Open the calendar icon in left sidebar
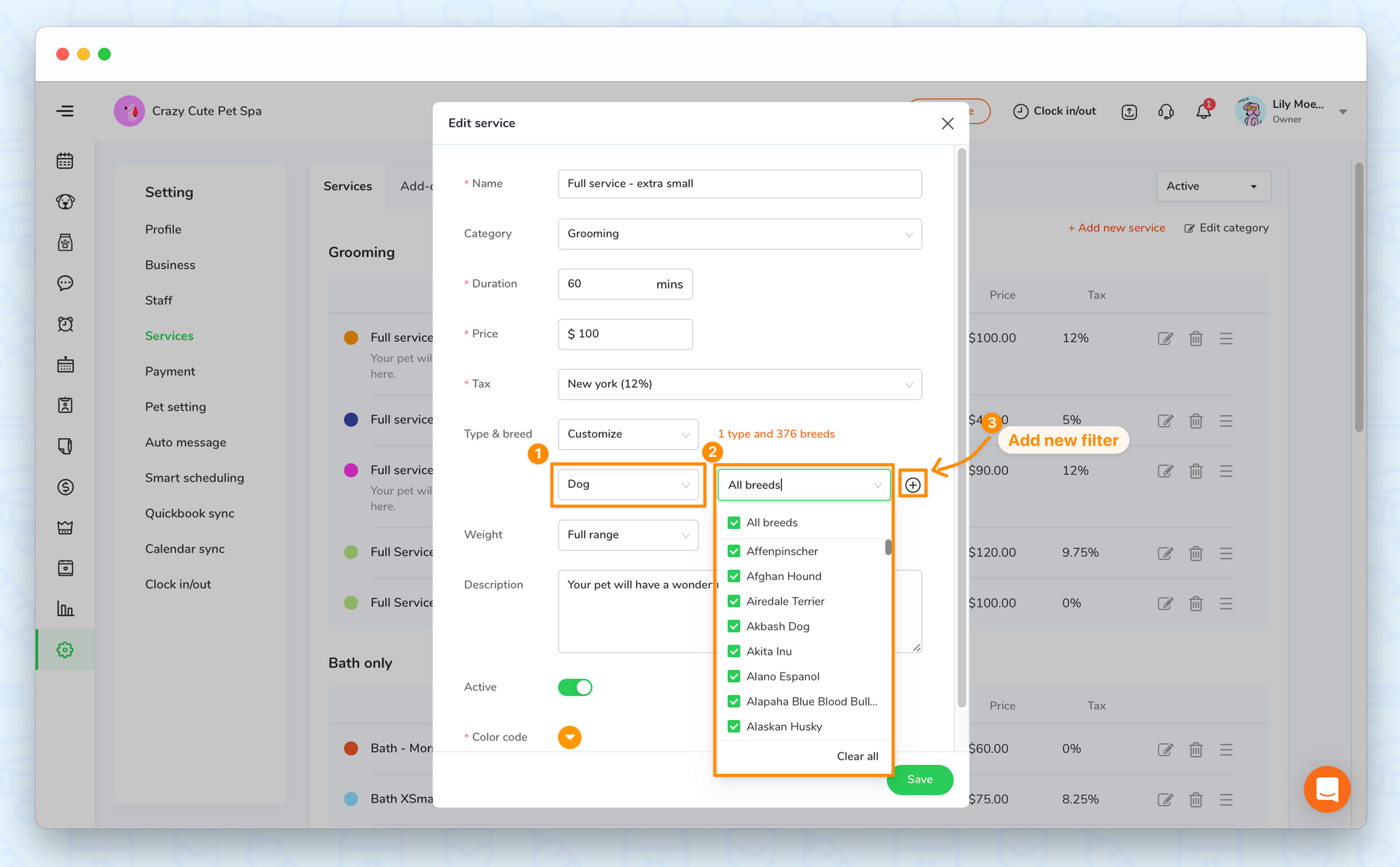 pos(65,161)
